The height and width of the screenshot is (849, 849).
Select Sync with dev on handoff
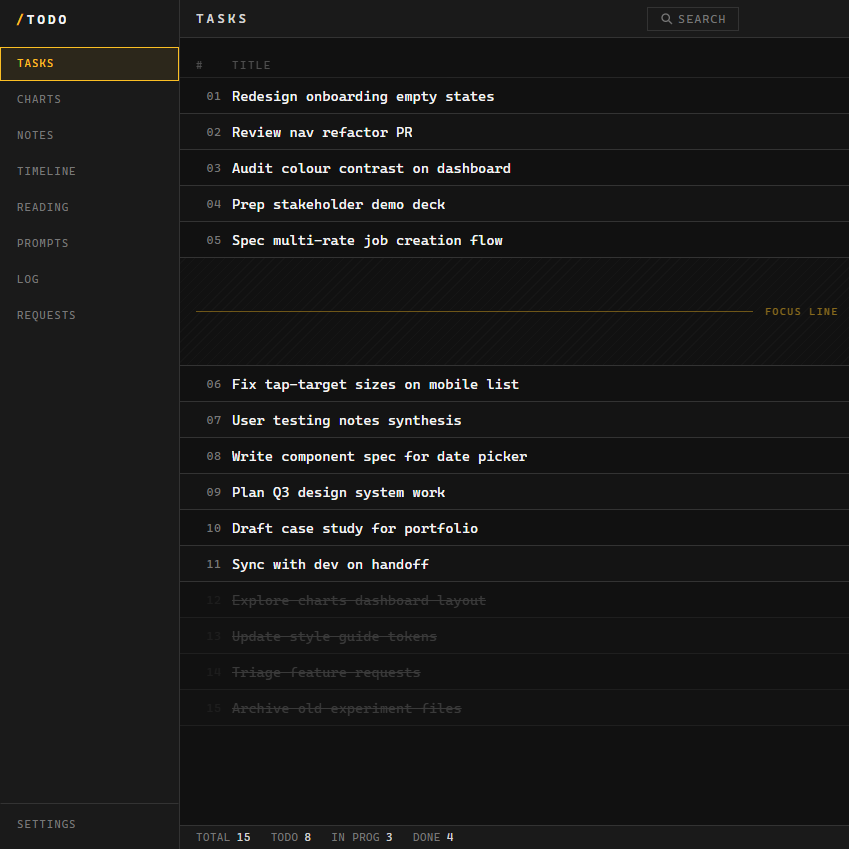point(514,564)
